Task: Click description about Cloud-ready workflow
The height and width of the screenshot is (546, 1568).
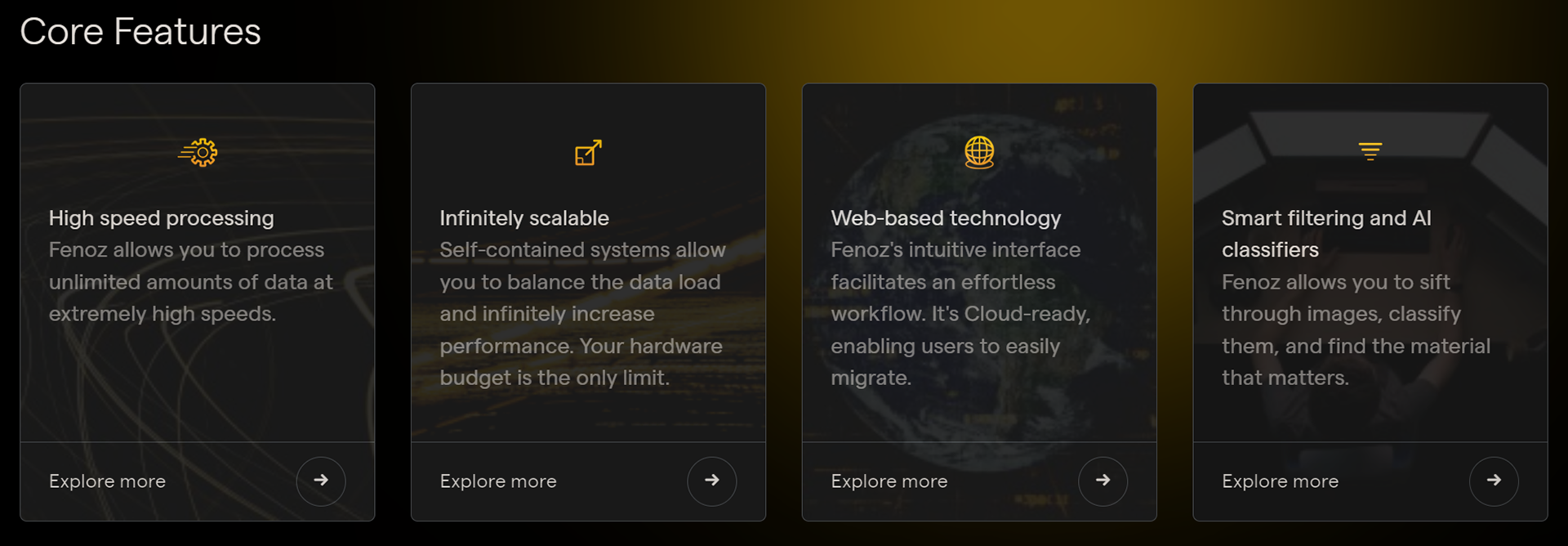Action: tap(960, 314)
